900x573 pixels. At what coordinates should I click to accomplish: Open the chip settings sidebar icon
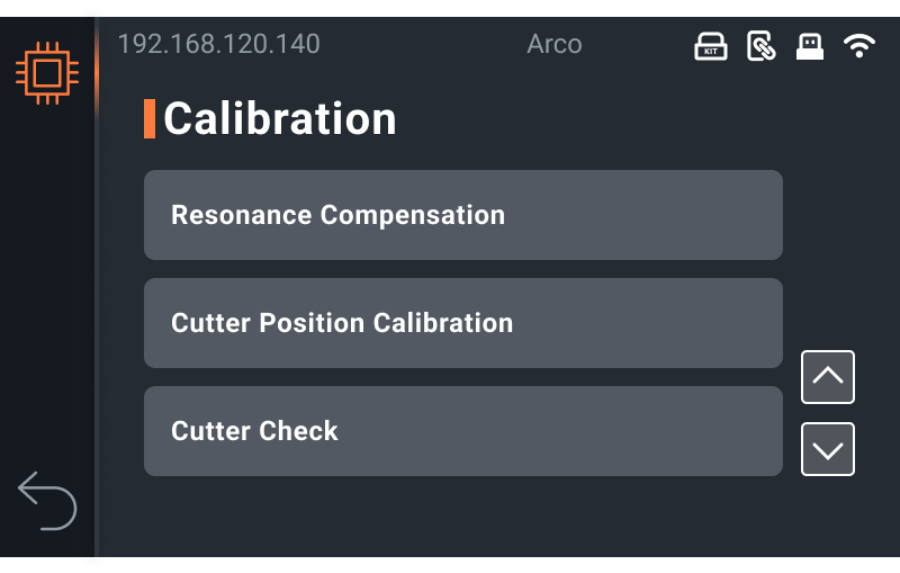point(47,73)
